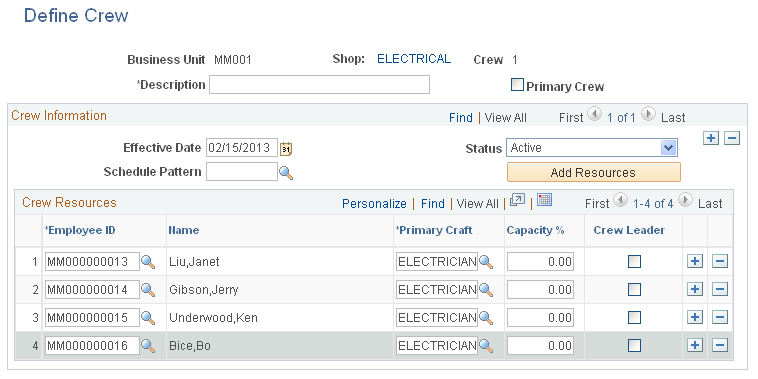Show previous Crew Resources rows
The height and width of the screenshot is (379, 758).
pyautogui.click(x=620, y=201)
